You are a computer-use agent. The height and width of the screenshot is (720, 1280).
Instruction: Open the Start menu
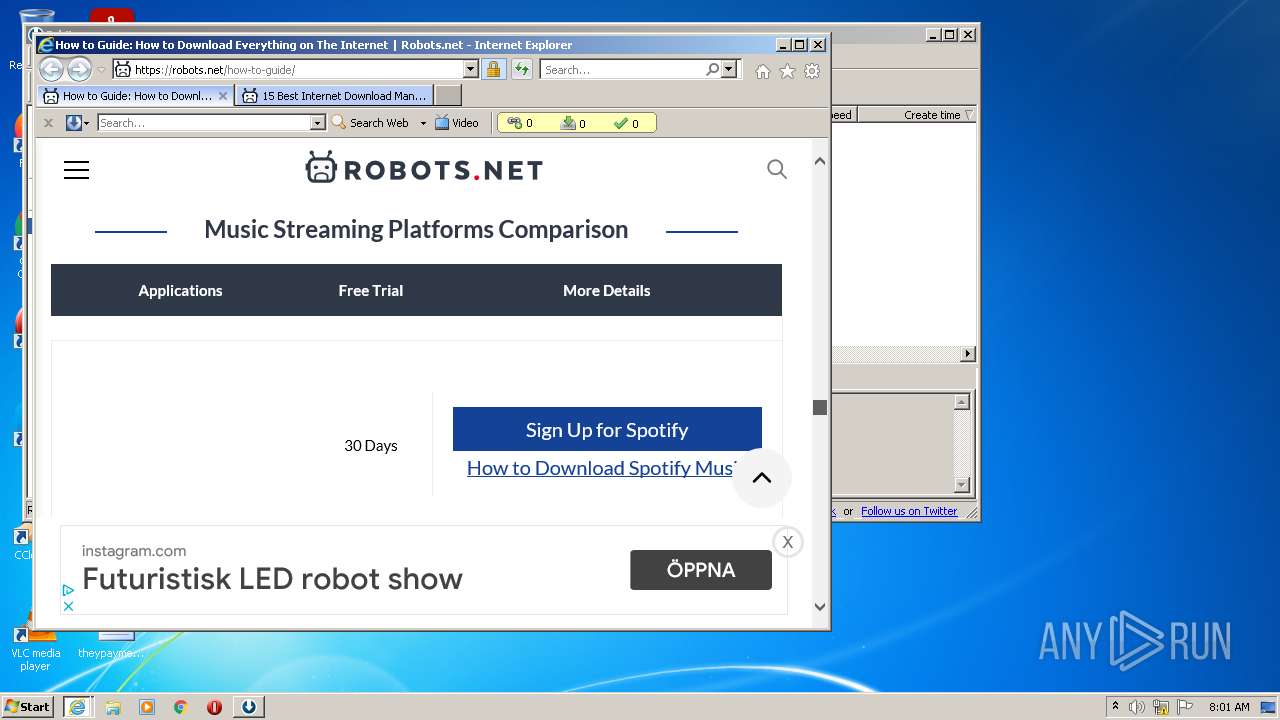tap(28, 706)
